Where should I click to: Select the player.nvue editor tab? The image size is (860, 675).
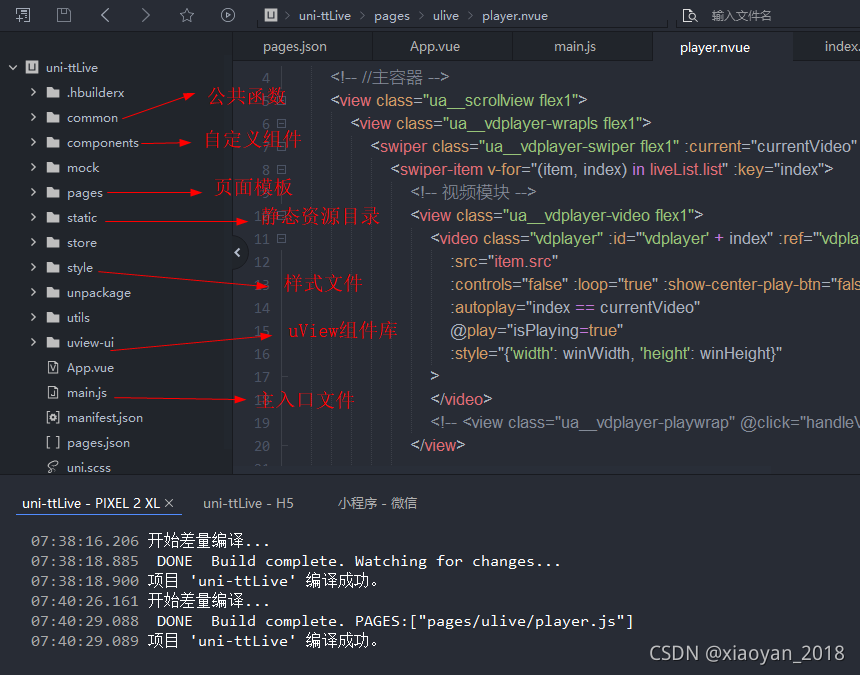click(x=722, y=47)
